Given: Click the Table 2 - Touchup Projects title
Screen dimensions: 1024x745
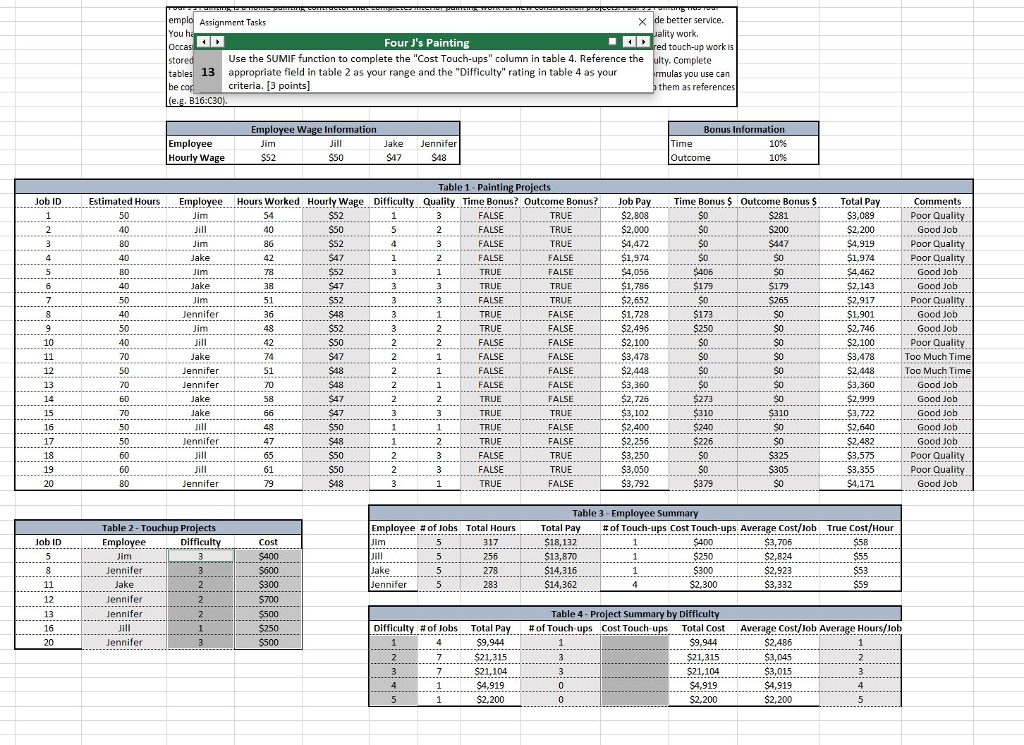Looking at the screenshot, I should point(158,528).
